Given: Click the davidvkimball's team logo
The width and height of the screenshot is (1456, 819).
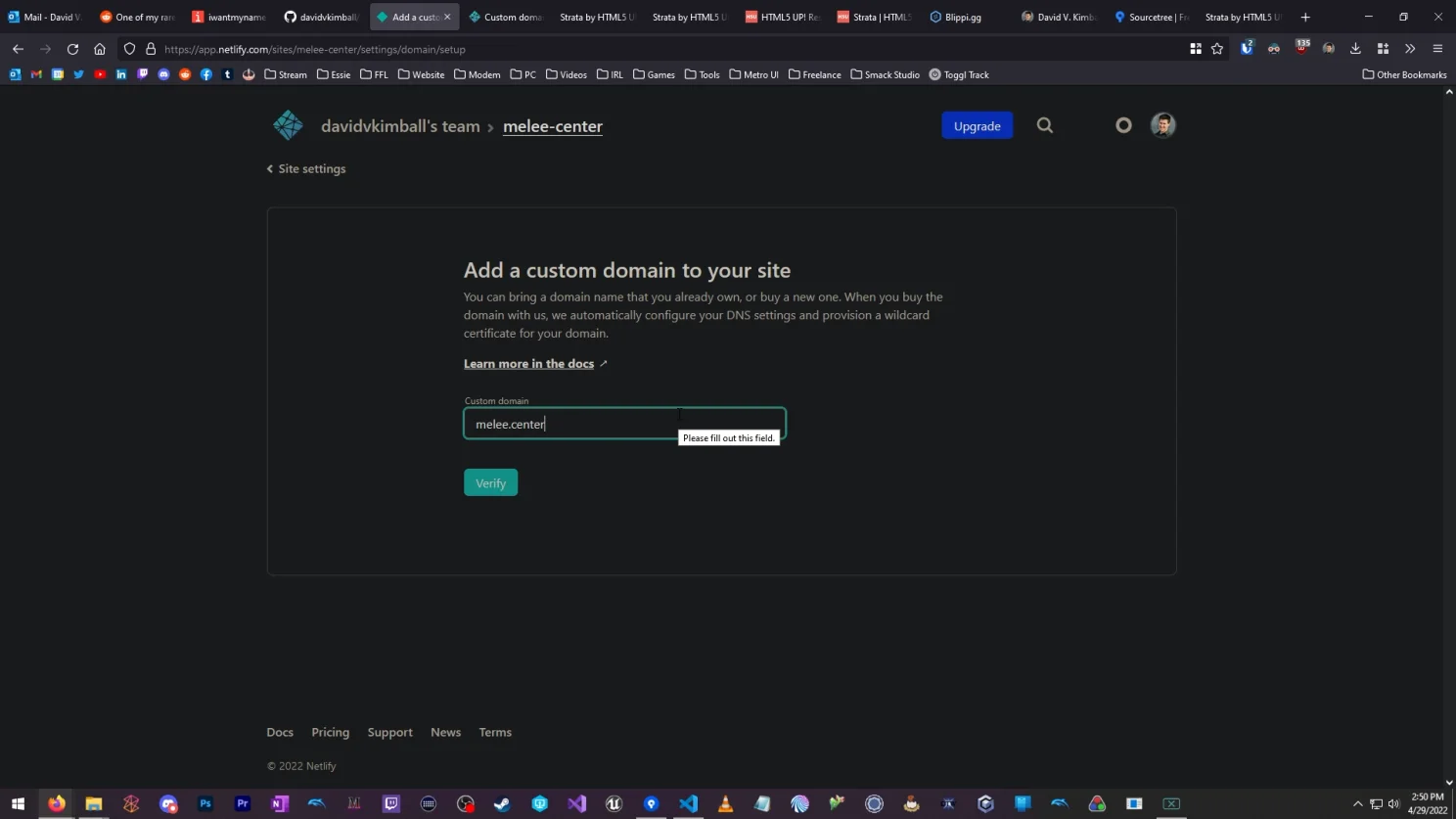Looking at the screenshot, I should coord(288,125).
